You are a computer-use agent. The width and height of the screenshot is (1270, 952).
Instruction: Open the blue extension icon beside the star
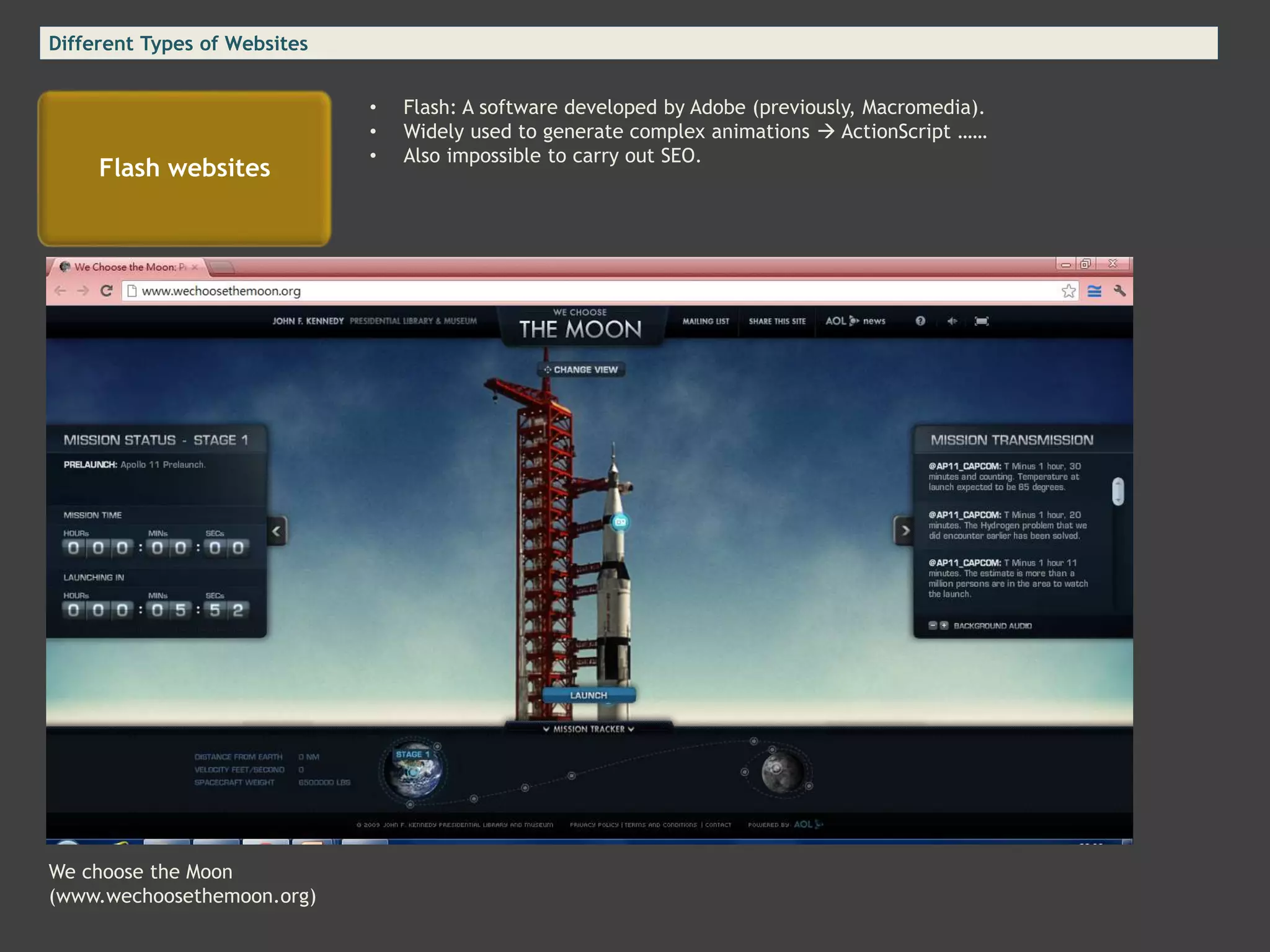click(x=1095, y=291)
